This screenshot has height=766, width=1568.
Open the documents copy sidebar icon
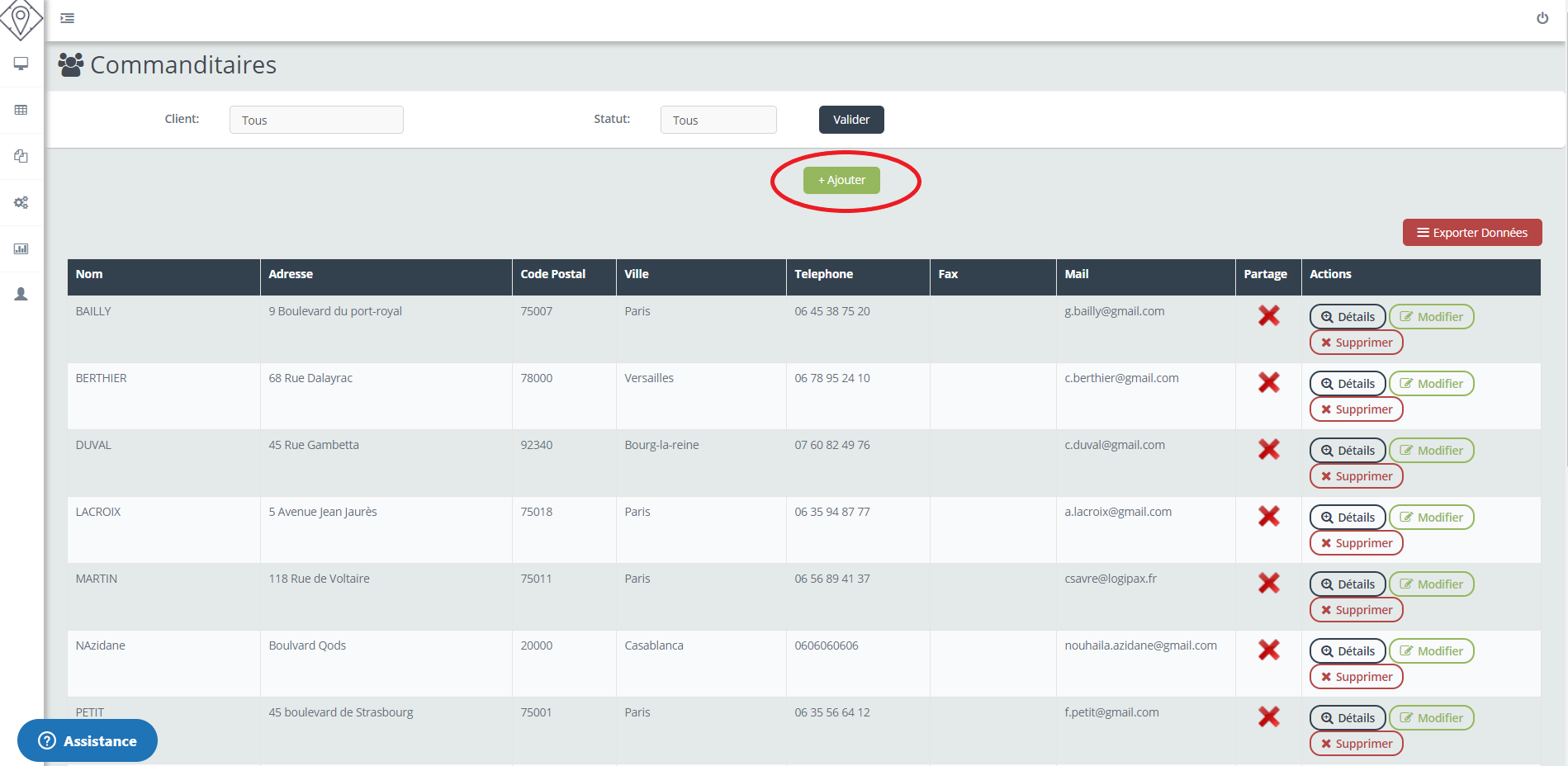(x=21, y=156)
